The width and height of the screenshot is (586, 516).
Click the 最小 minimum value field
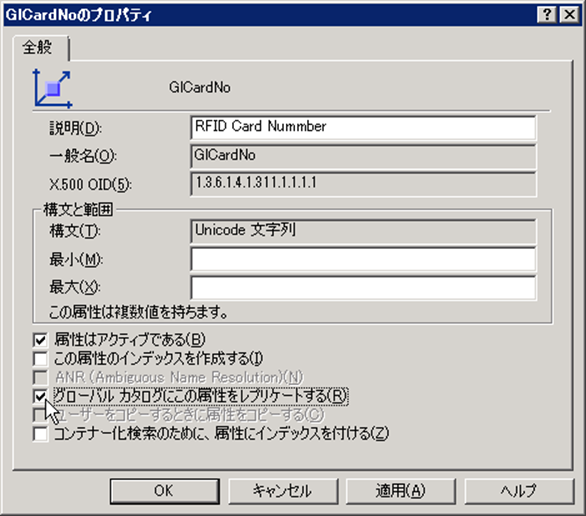(363, 259)
